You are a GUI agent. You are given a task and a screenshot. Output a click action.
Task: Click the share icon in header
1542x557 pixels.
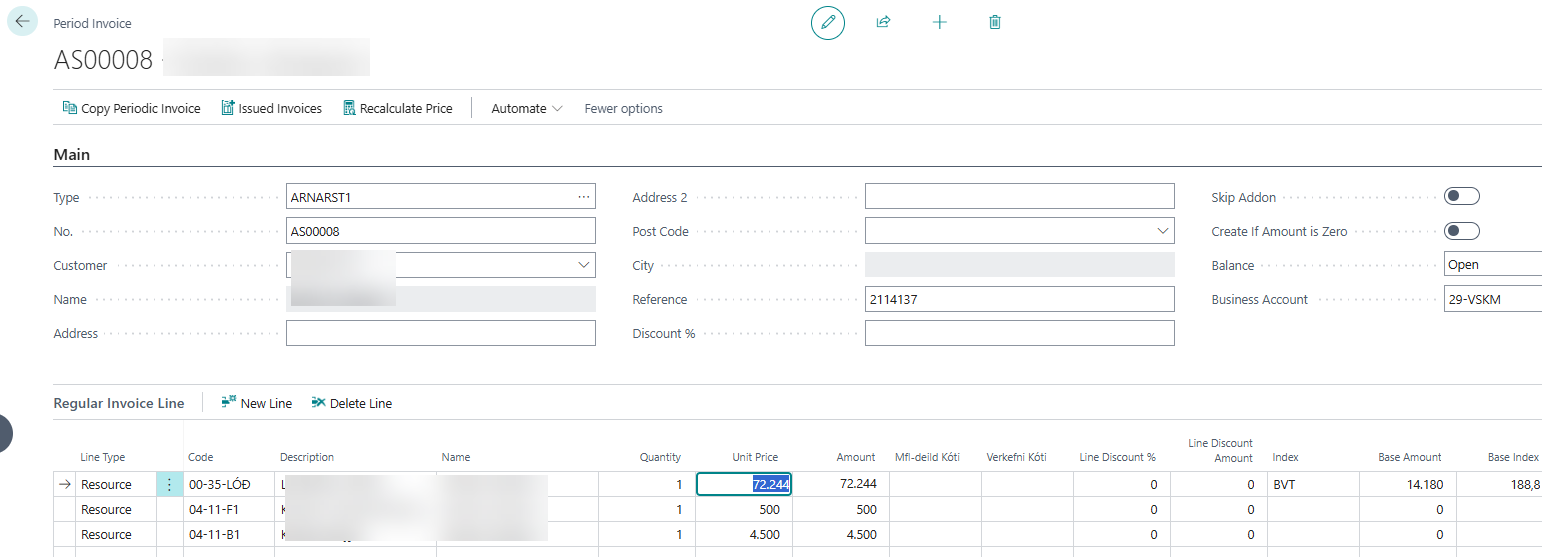click(883, 22)
